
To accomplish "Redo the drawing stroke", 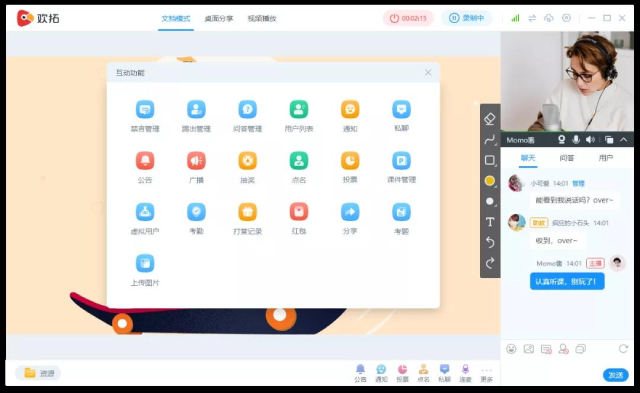I will 490,263.
